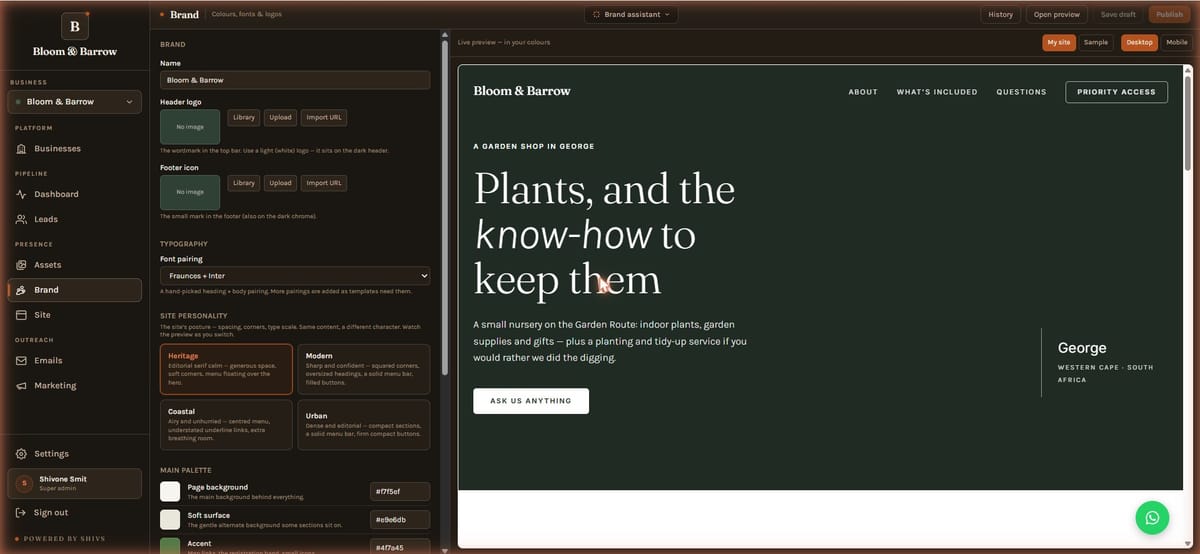Open the History panel
1200x554 pixels.
[x=1000, y=15]
